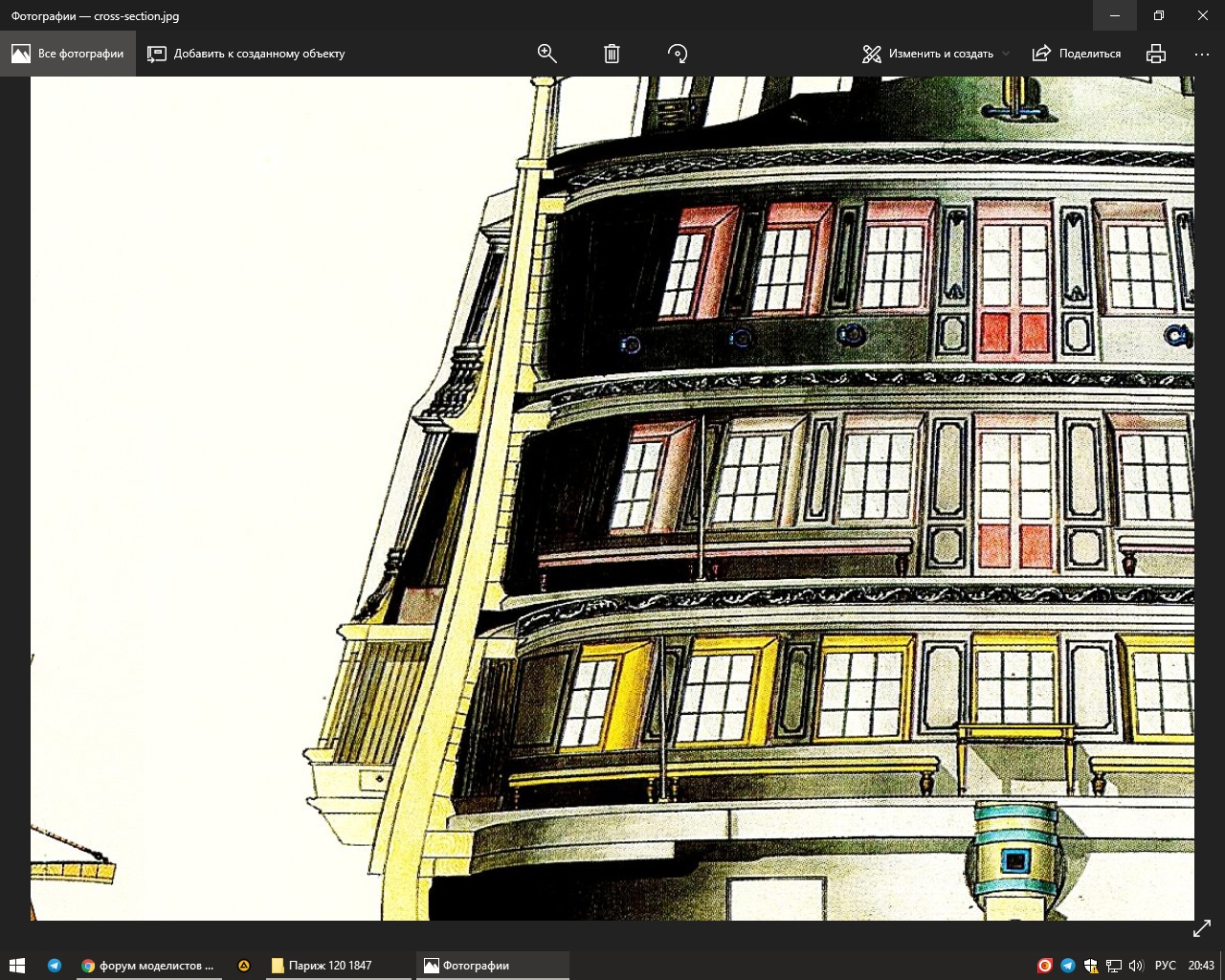
Task: Open Telegram from the taskbar
Action: pyautogui.click(x=55, y=966)
